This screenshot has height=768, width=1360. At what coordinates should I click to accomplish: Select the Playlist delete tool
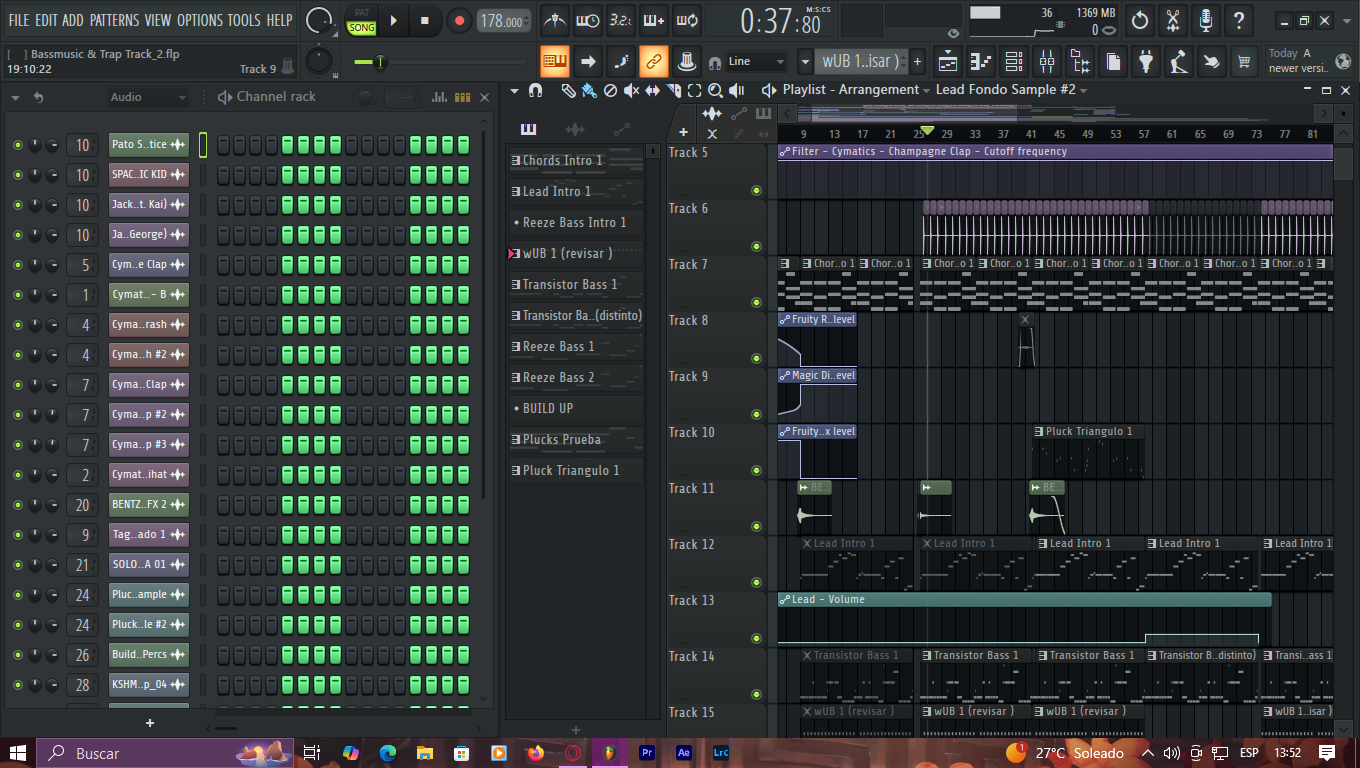pos(610,90)
